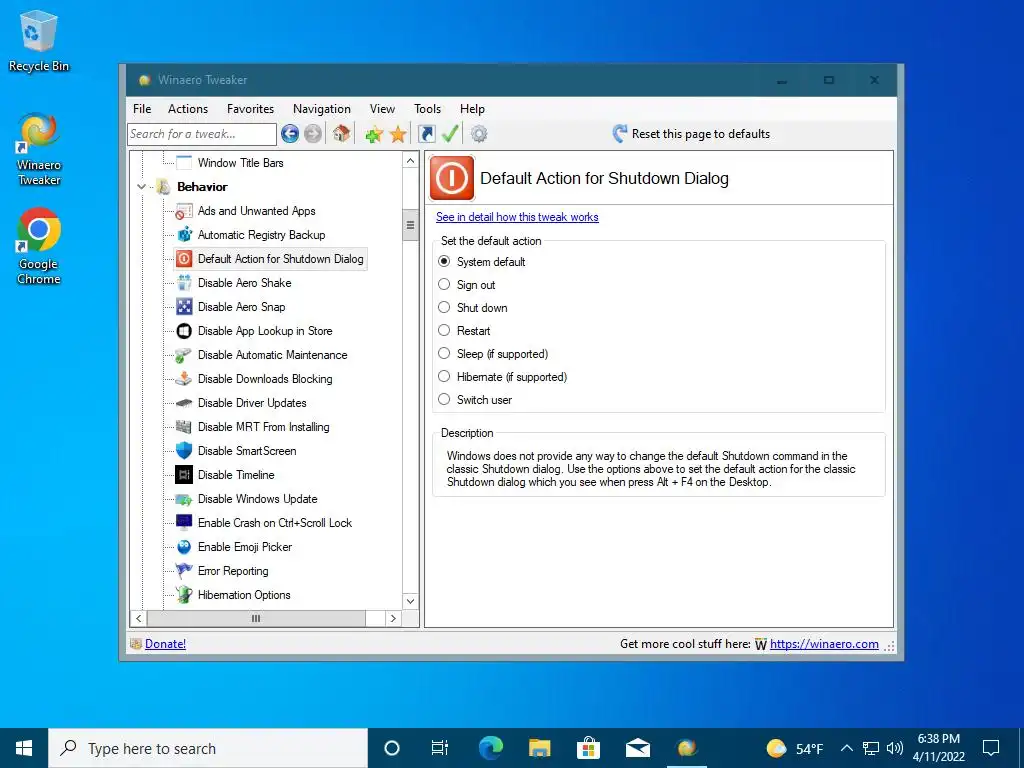Click the taskbar Type here to search box
This screenshot has width=1024, height=768.
(208, 748)
